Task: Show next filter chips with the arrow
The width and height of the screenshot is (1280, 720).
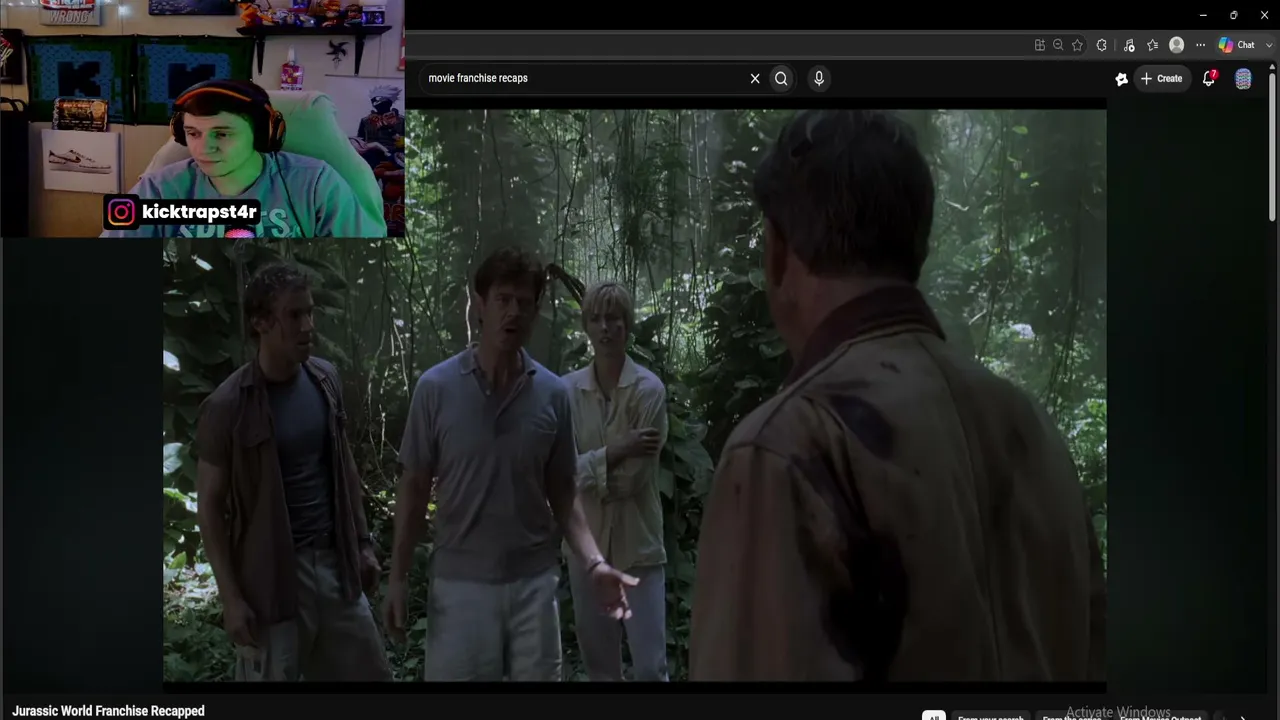Action: 1243,716
